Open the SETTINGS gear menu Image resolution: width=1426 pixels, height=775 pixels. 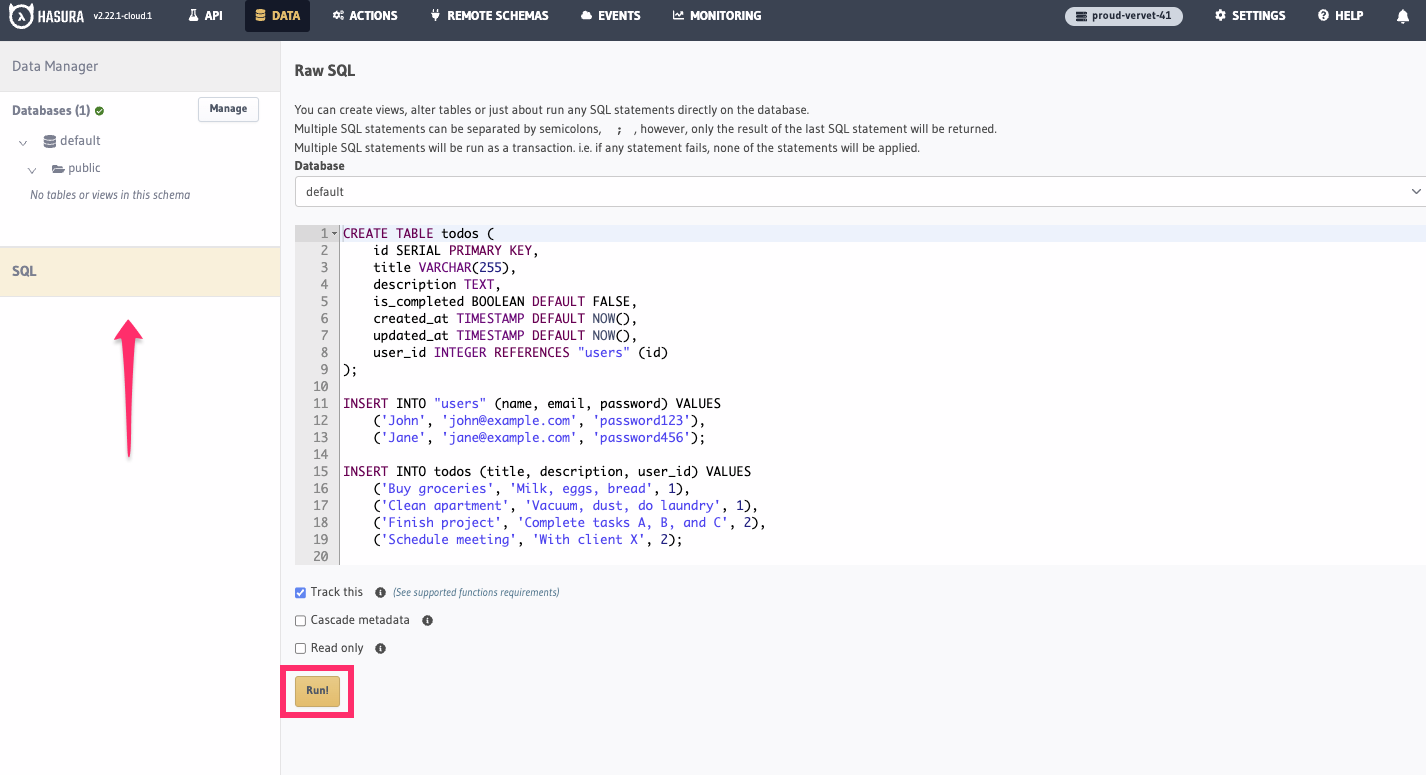(1249, 15)
